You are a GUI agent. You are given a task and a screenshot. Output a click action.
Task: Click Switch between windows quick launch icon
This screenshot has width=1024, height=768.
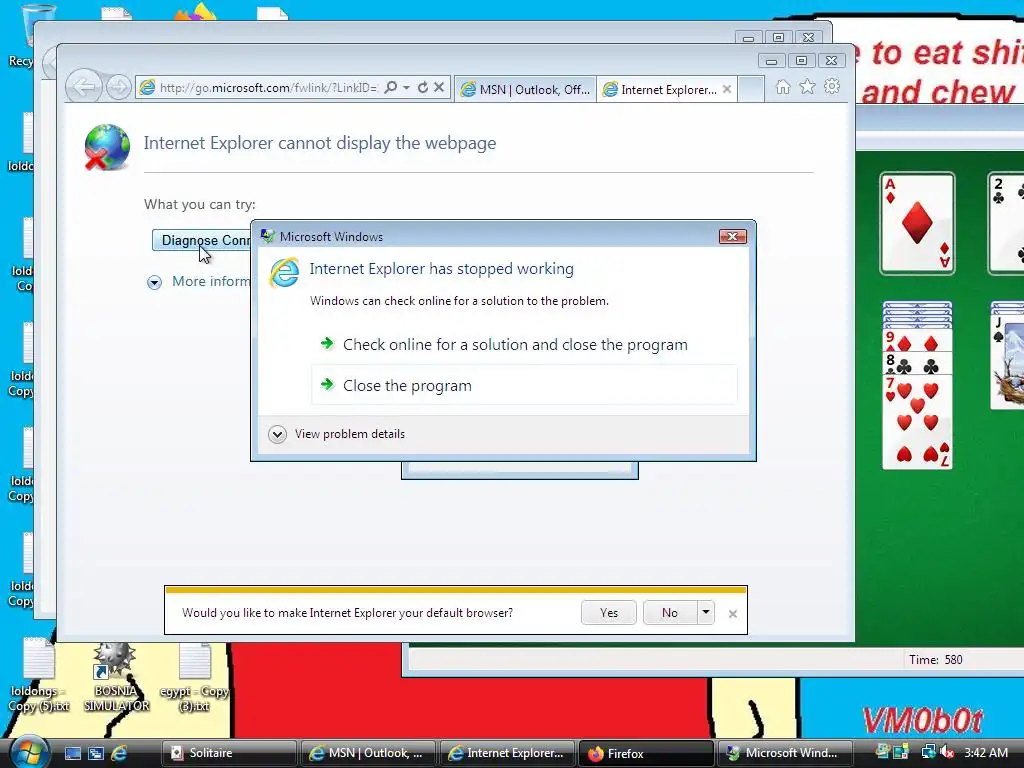96,753
